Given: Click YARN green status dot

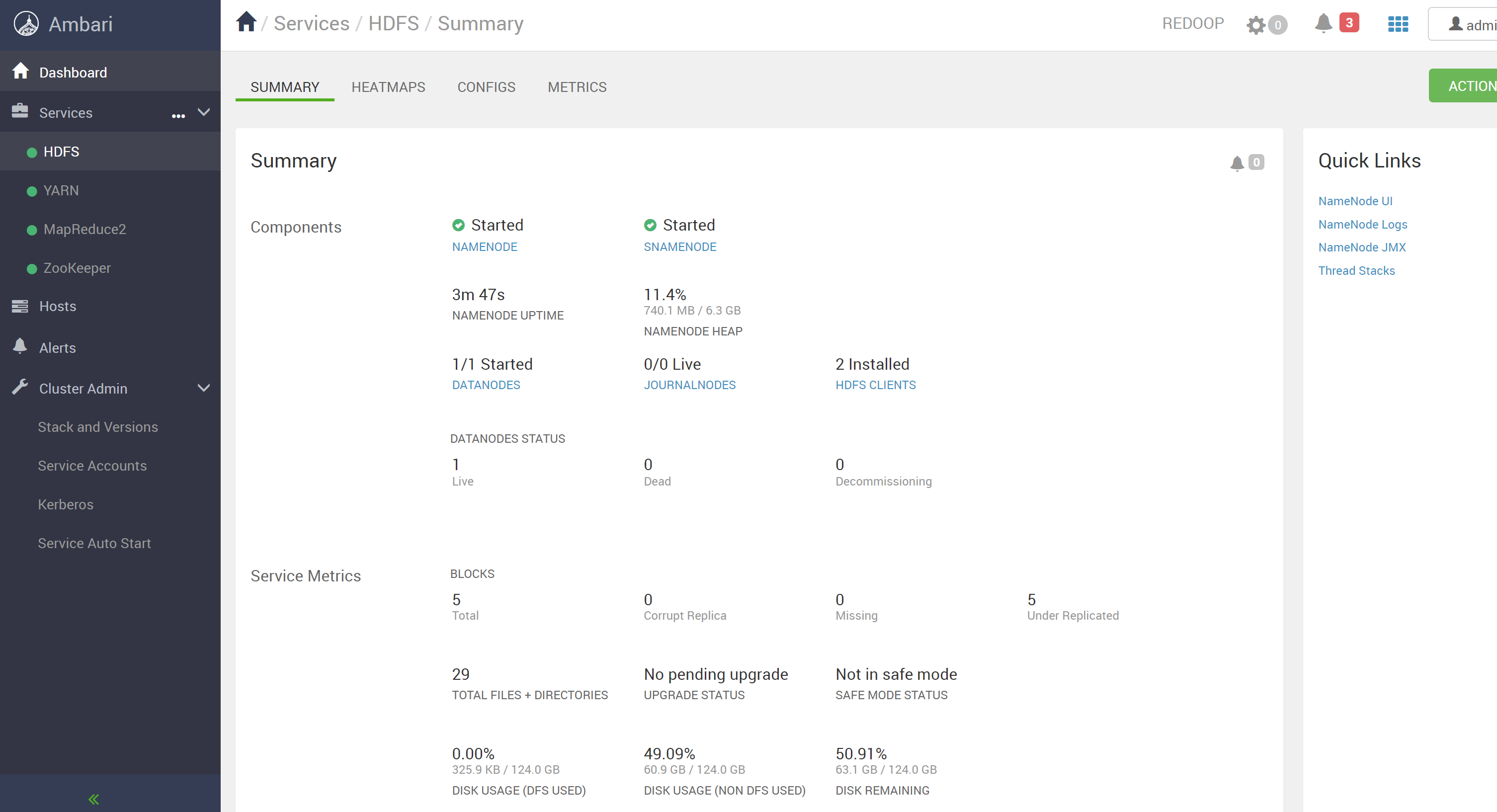Looking at the screenshot, I should tap(32, 191).
